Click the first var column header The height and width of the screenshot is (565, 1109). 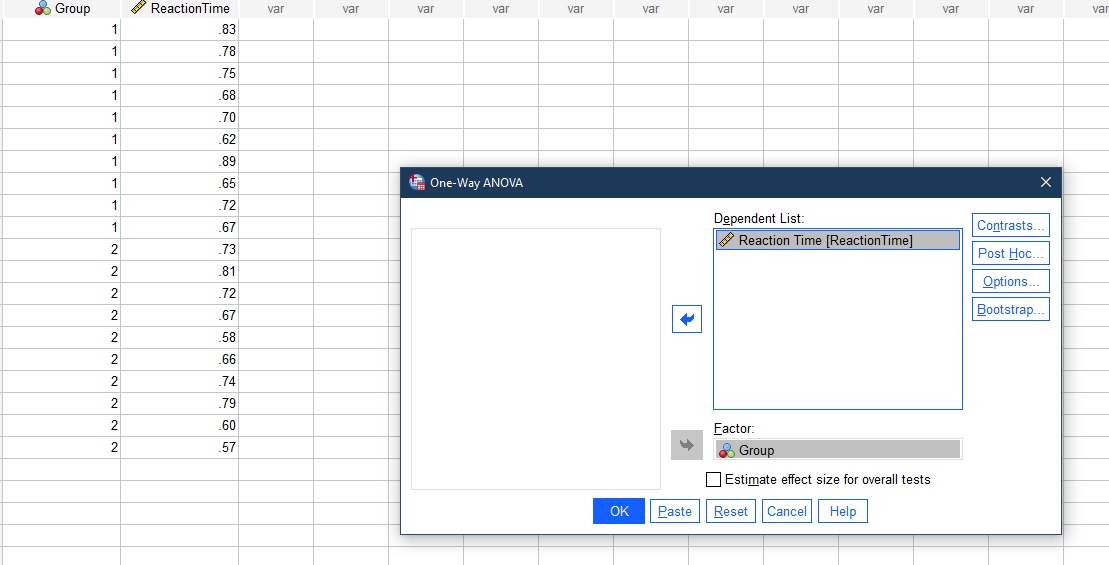[x=276, y=8]
